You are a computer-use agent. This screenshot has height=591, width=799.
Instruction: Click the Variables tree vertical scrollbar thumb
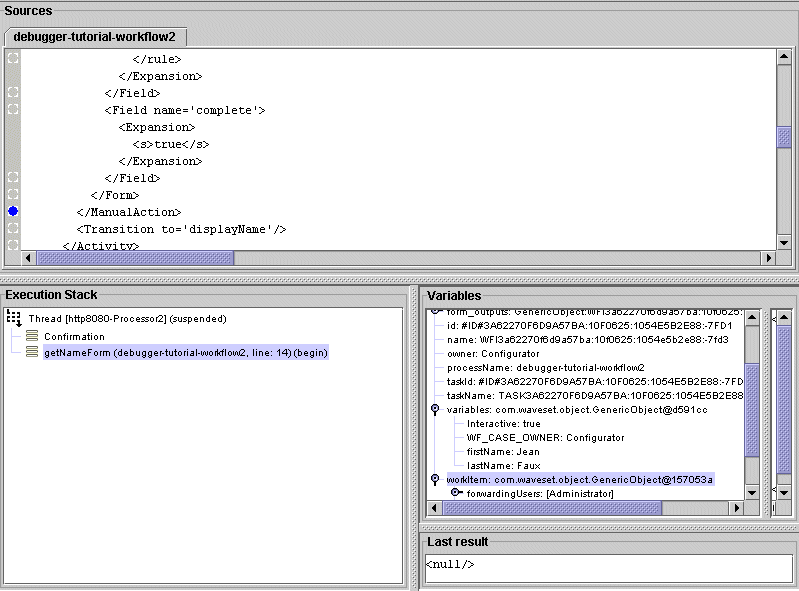pos(752,410)
